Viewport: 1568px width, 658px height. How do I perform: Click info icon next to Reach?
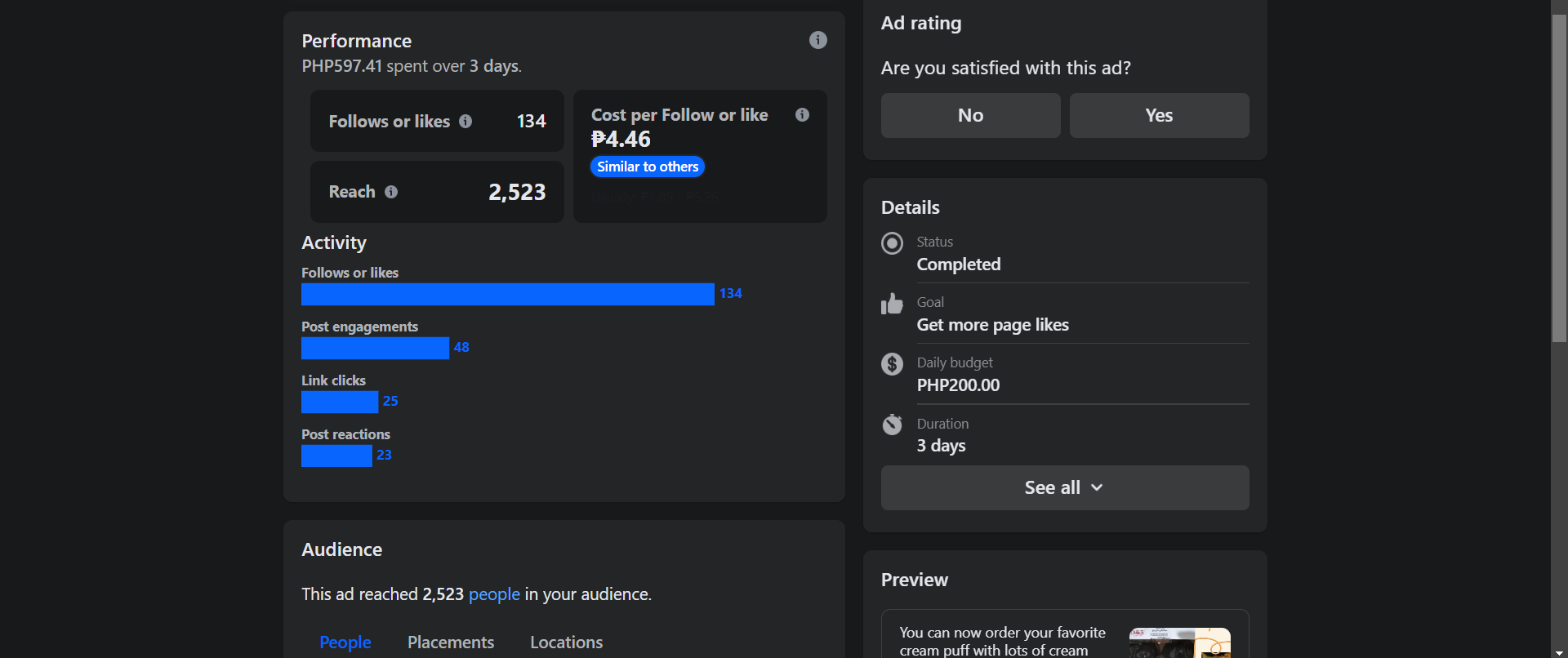tap(391, 192)
